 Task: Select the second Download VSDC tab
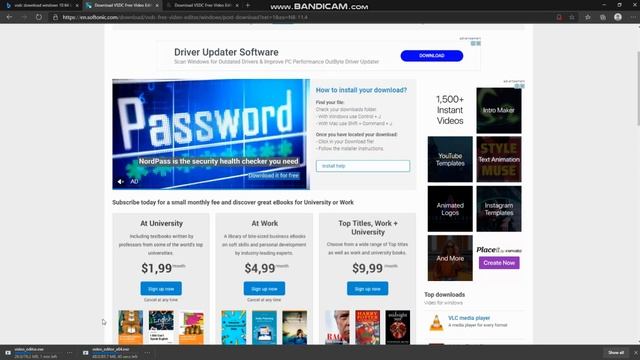point(122,6)
